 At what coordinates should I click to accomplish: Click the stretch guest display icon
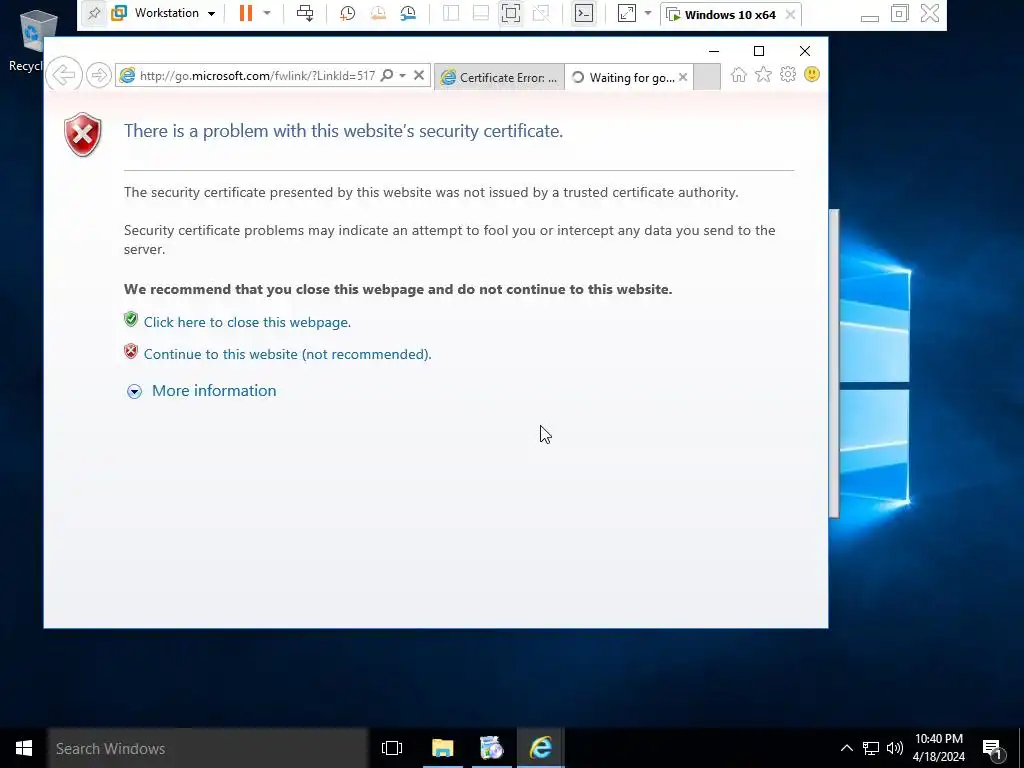(x=626, y=14)
